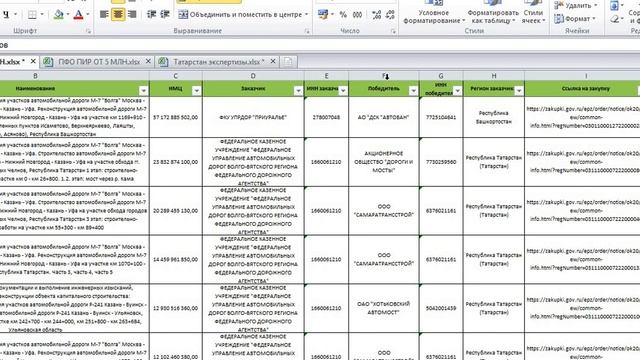Apply thousands separator (000) format

point(357,15)
